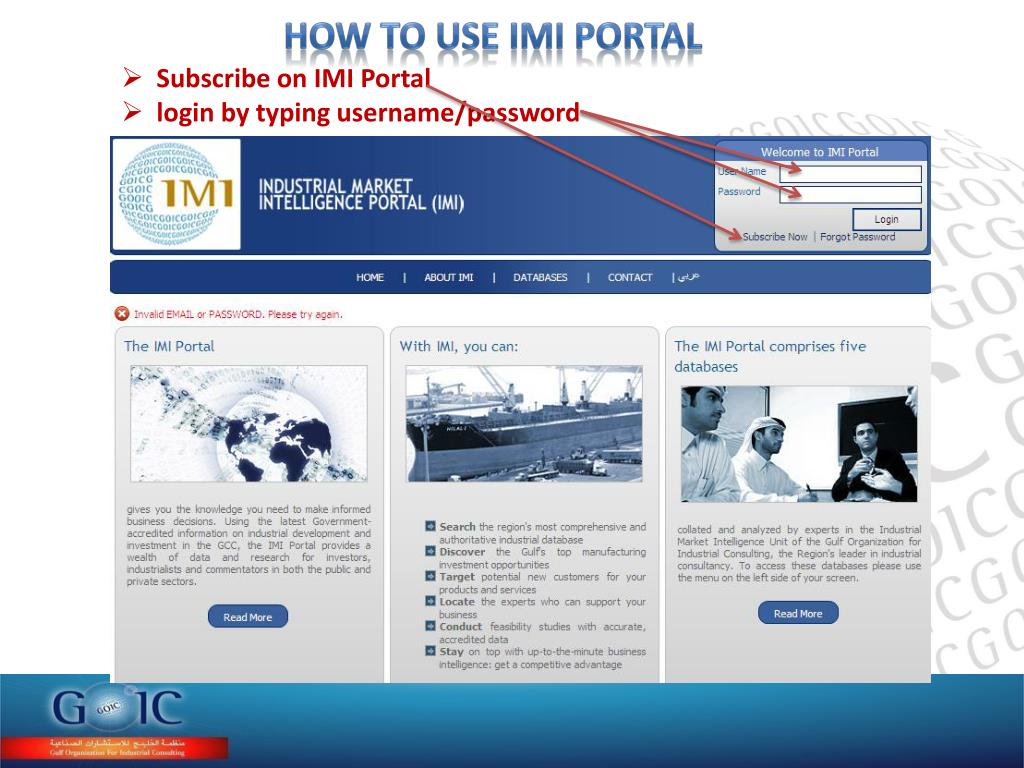Open the Subscribe Now link

[775, 237]
